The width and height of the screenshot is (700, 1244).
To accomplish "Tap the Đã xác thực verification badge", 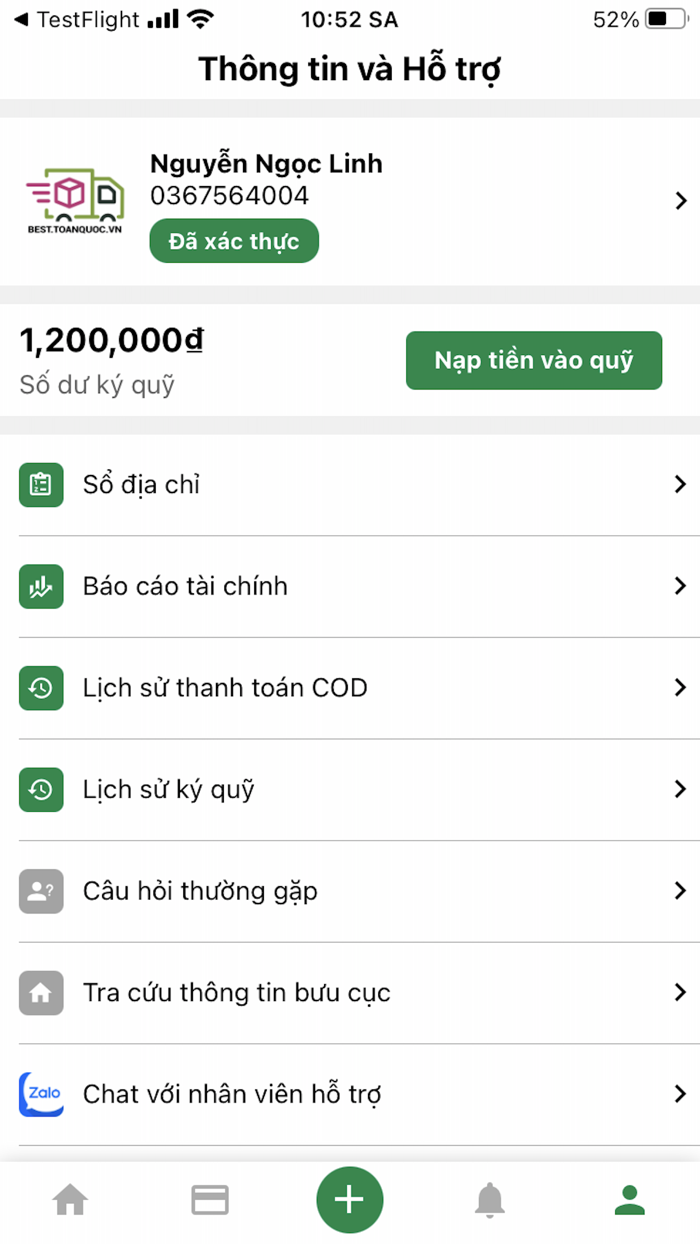I will click(233, 241).
